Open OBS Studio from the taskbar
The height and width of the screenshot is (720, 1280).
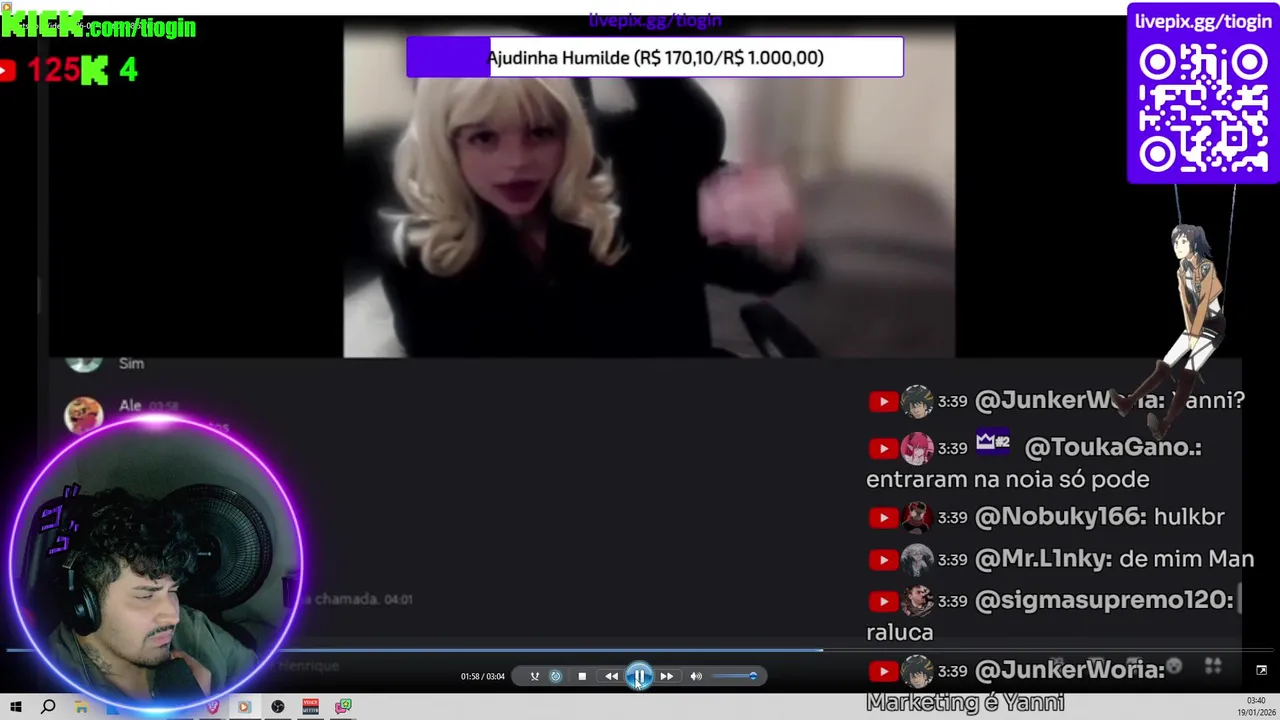(278, 706)
